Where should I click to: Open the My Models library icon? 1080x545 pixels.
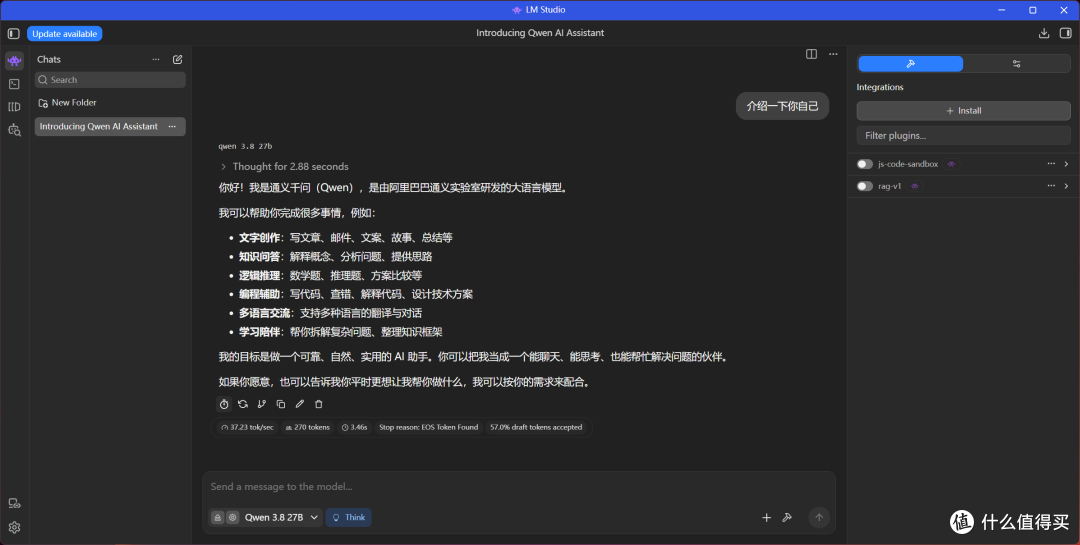tap(14, 107)
